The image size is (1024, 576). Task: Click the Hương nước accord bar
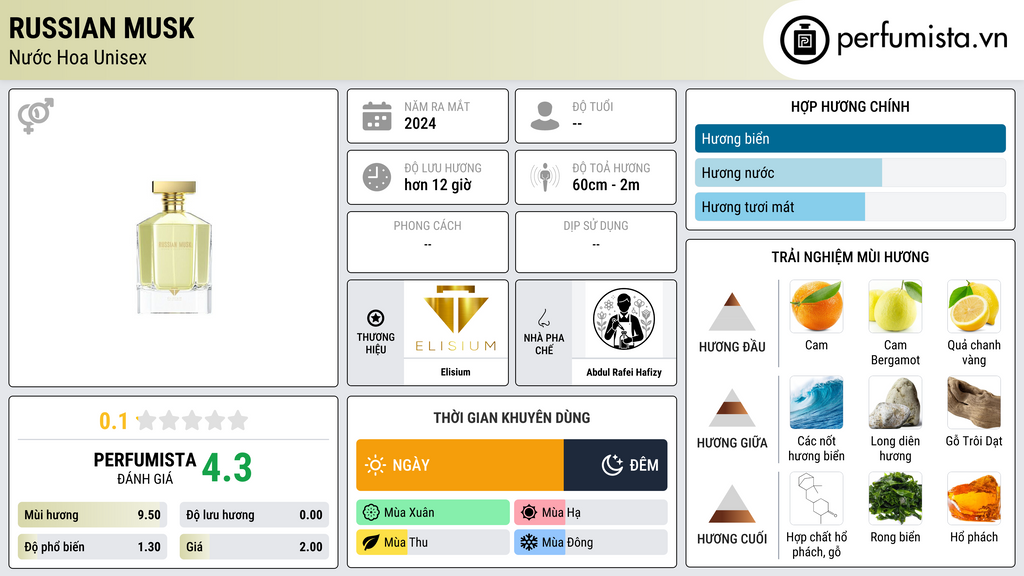click(850, 172)
